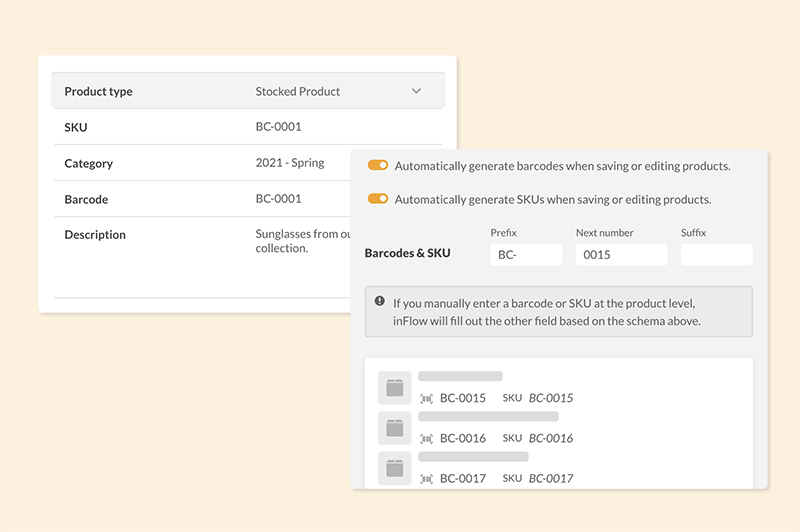Image resolution: width=800 pixels, height=532 pixels.
Task: Select the SKU value BC-0001
Action: click(278, 127)
